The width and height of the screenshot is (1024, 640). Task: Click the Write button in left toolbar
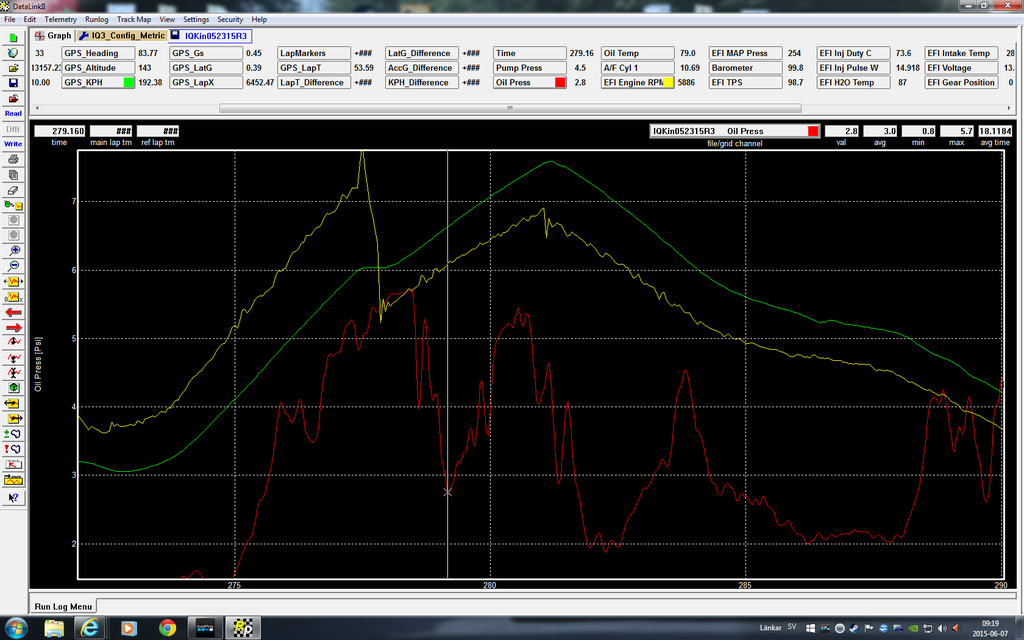13,143
